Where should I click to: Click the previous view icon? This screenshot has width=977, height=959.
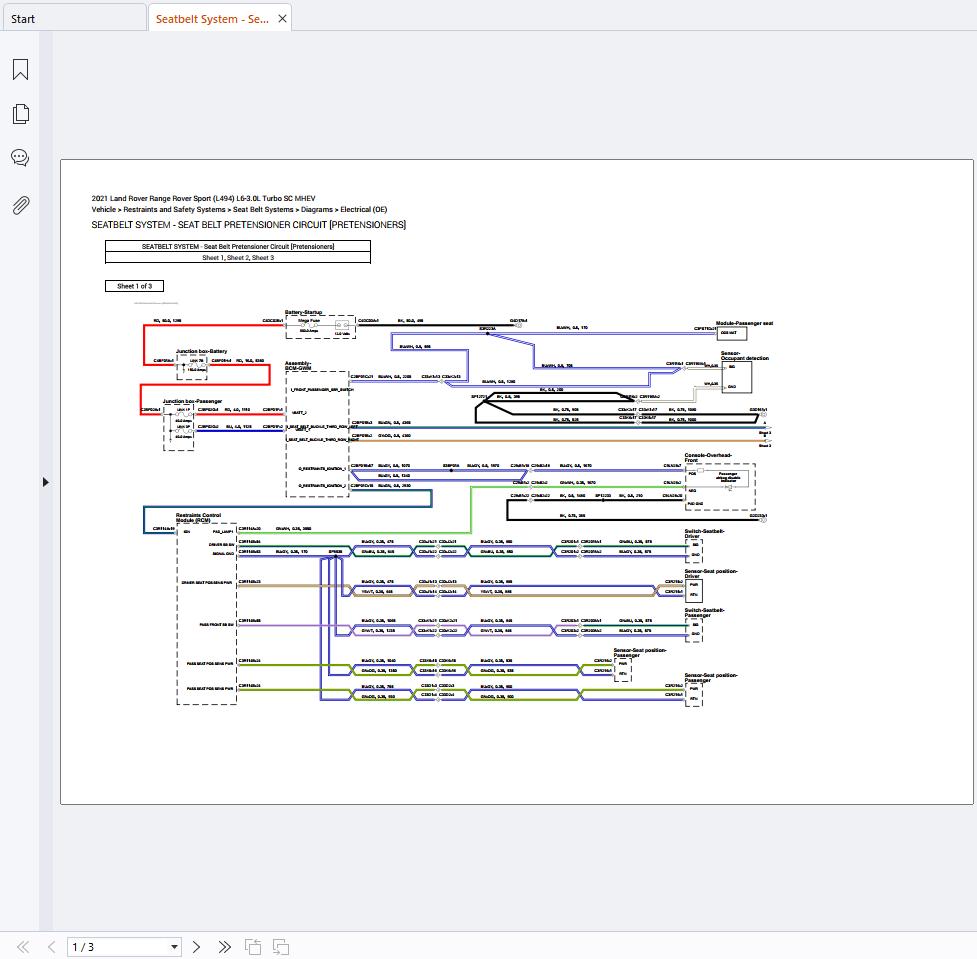253,946
